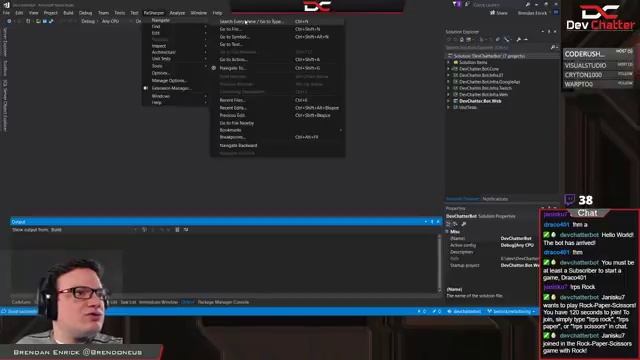This screenshot has height=360, width=640.
Task: Open the Tools menu
Action: tap(120, 13)
